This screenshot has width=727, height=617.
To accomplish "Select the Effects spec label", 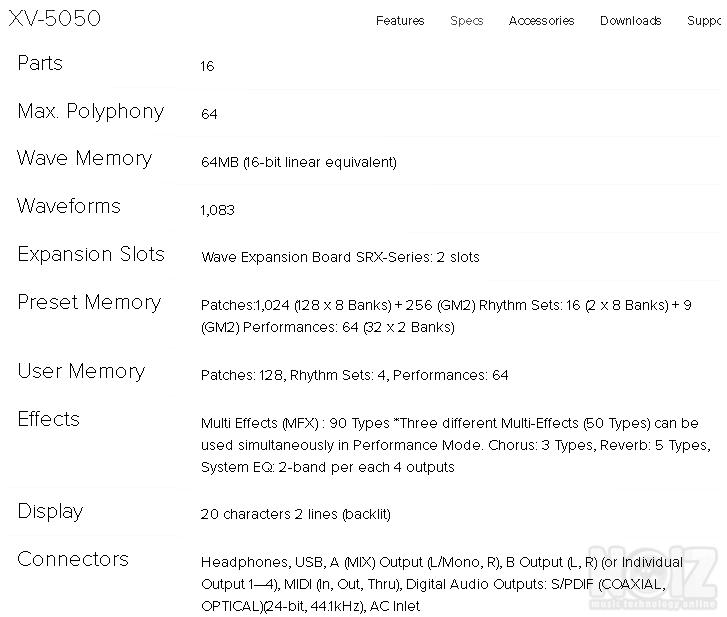I will click(x=48, y=419).
